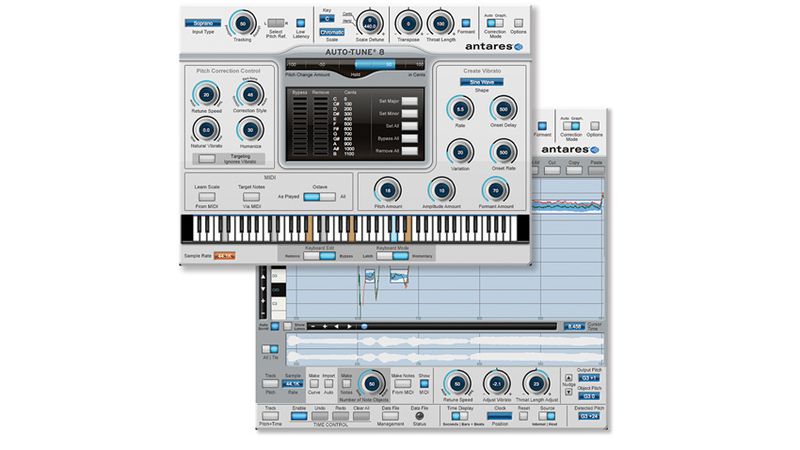Click the Cursor Time value field
Viewport: 800px width, 450px height.
[574, 326]
